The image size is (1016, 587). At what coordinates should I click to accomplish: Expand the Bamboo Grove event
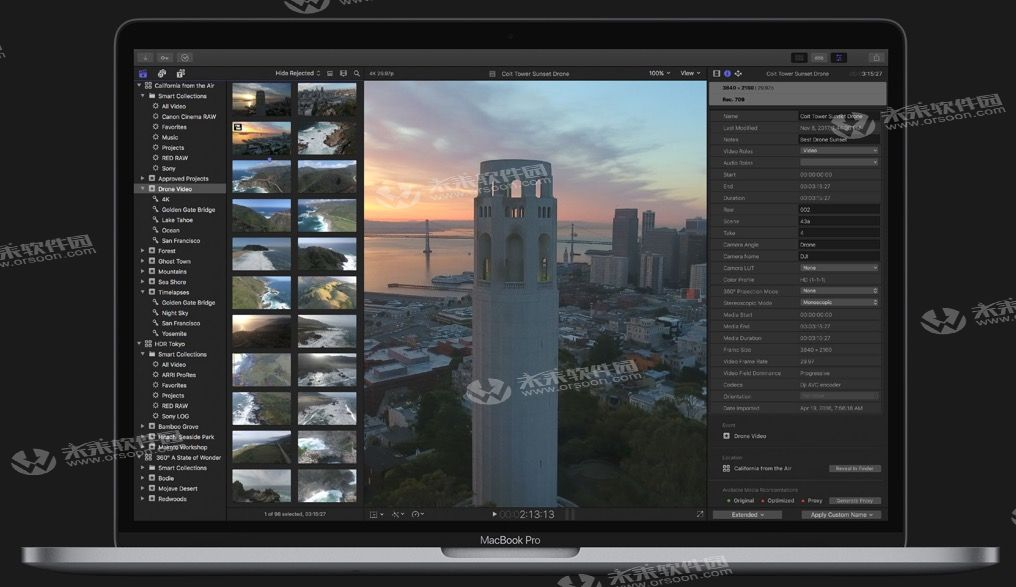tap(143, 426)
